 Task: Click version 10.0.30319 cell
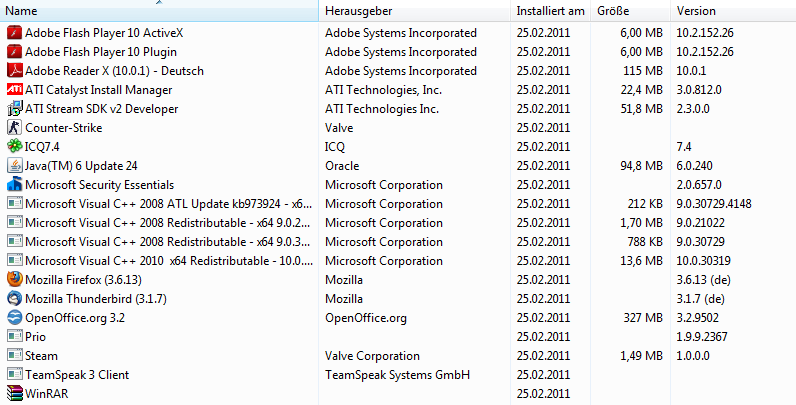pyautogui.click(x=704, y=261)
